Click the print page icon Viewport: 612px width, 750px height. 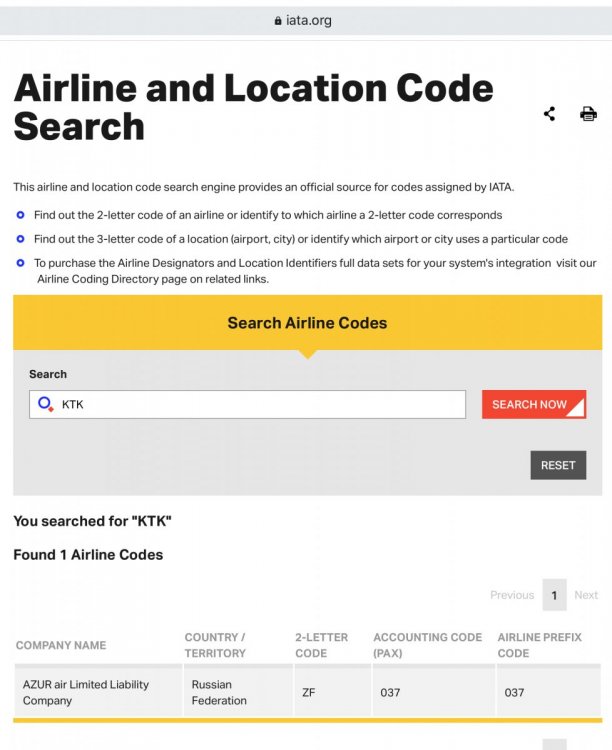588,114
